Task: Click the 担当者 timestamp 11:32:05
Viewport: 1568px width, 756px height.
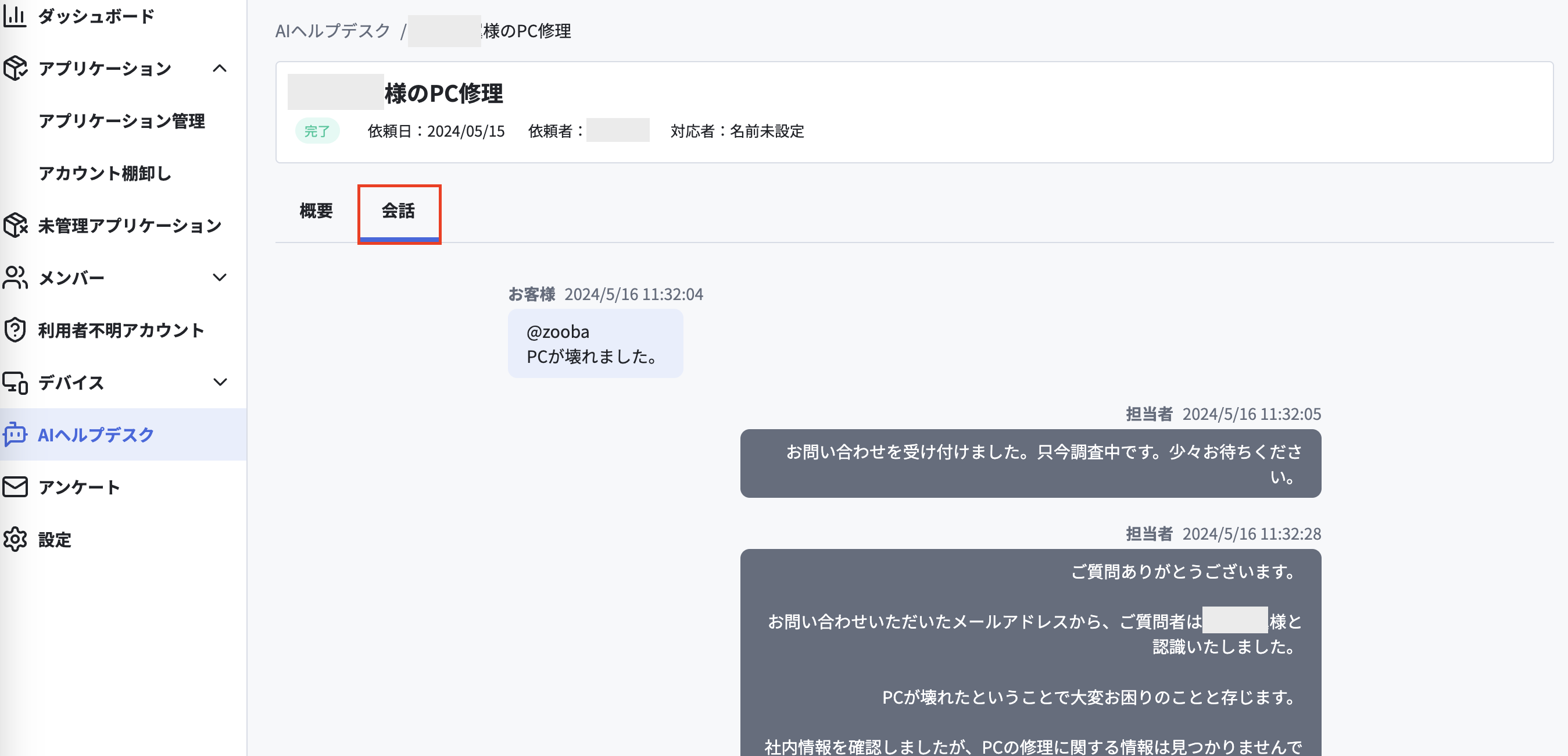Action: tap(1251, 414)
